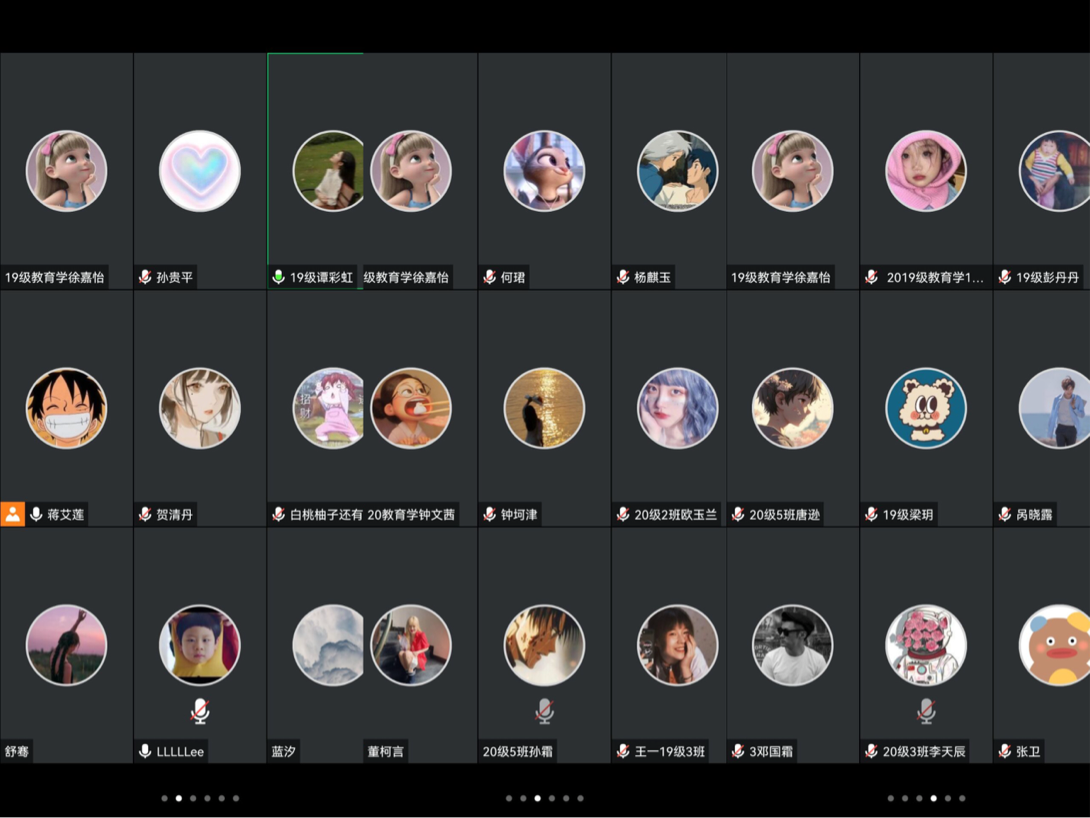Toggle the large mic above the 20级3班李天辰 label
This screenshot has width=1090, height=818.
point(926,711)
